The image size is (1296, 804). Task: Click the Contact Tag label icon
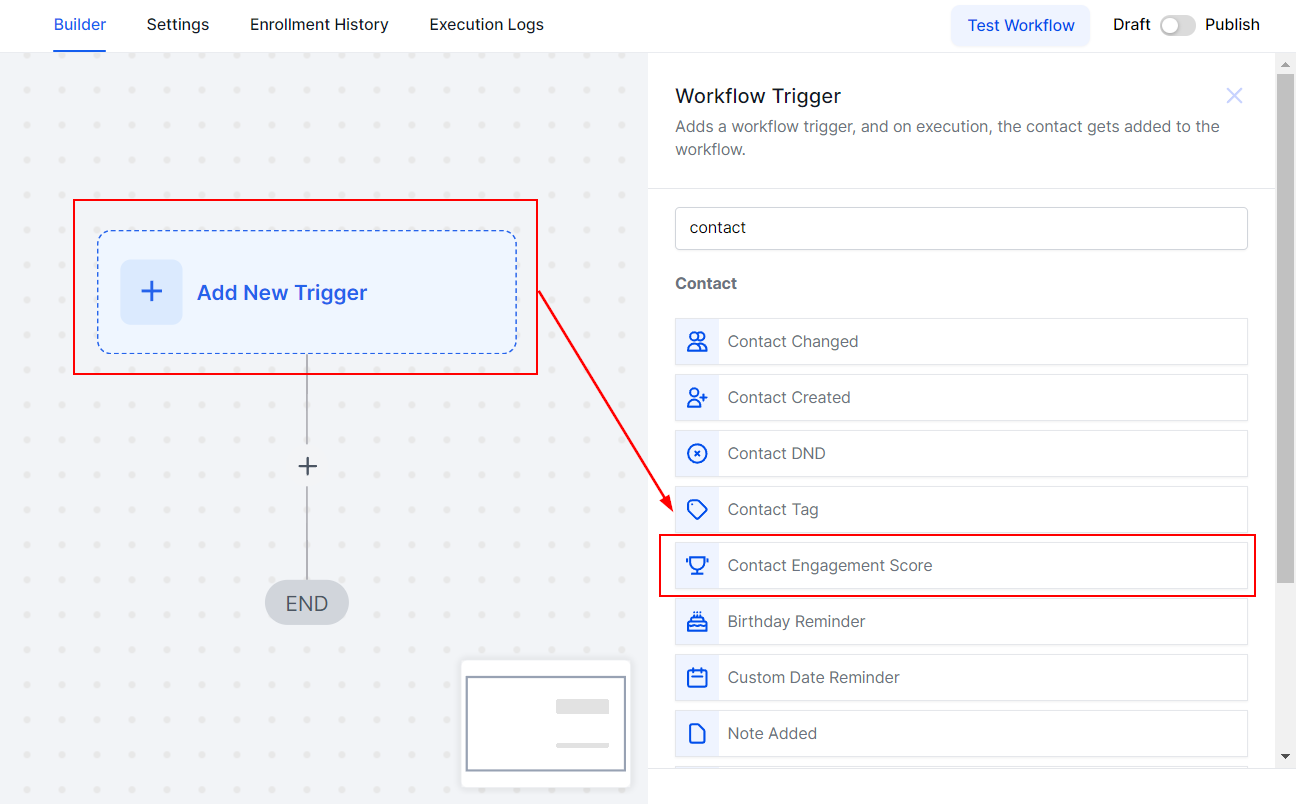pos(697,510)
